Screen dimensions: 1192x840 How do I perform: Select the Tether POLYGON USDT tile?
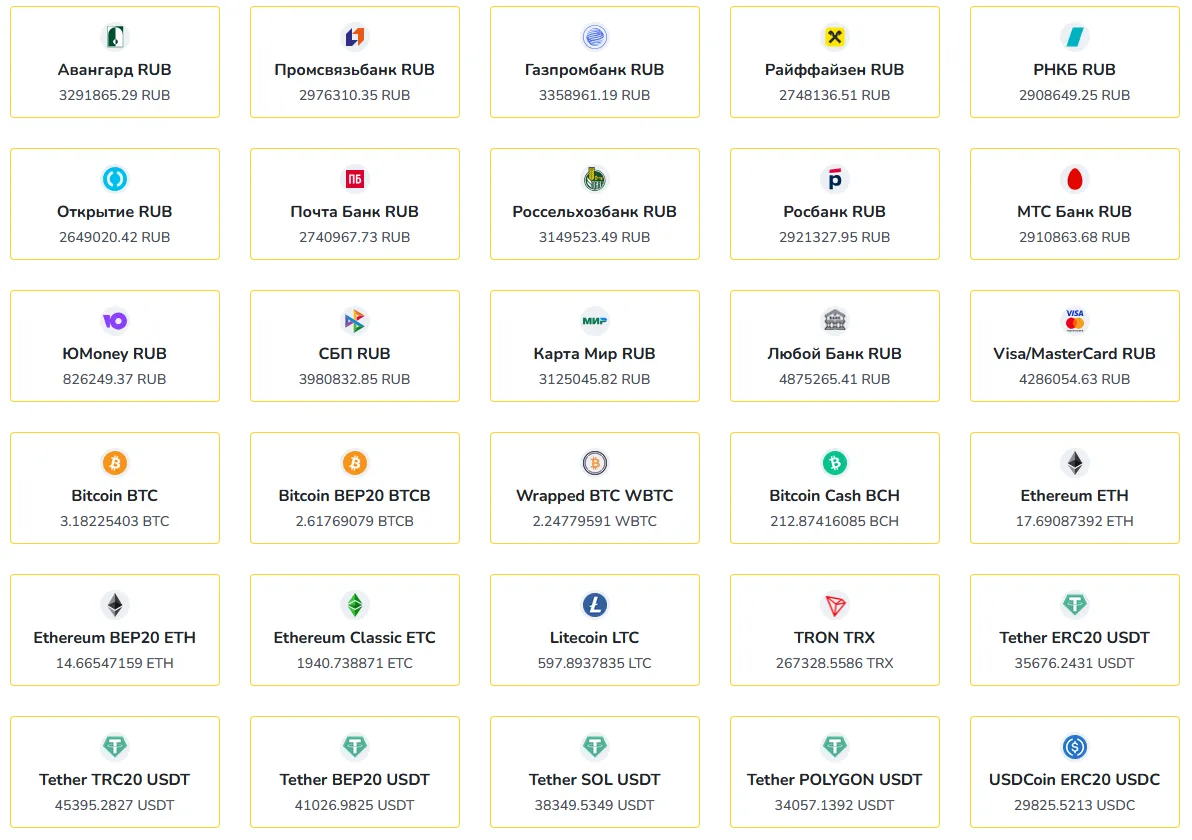(x=835, y=772)
